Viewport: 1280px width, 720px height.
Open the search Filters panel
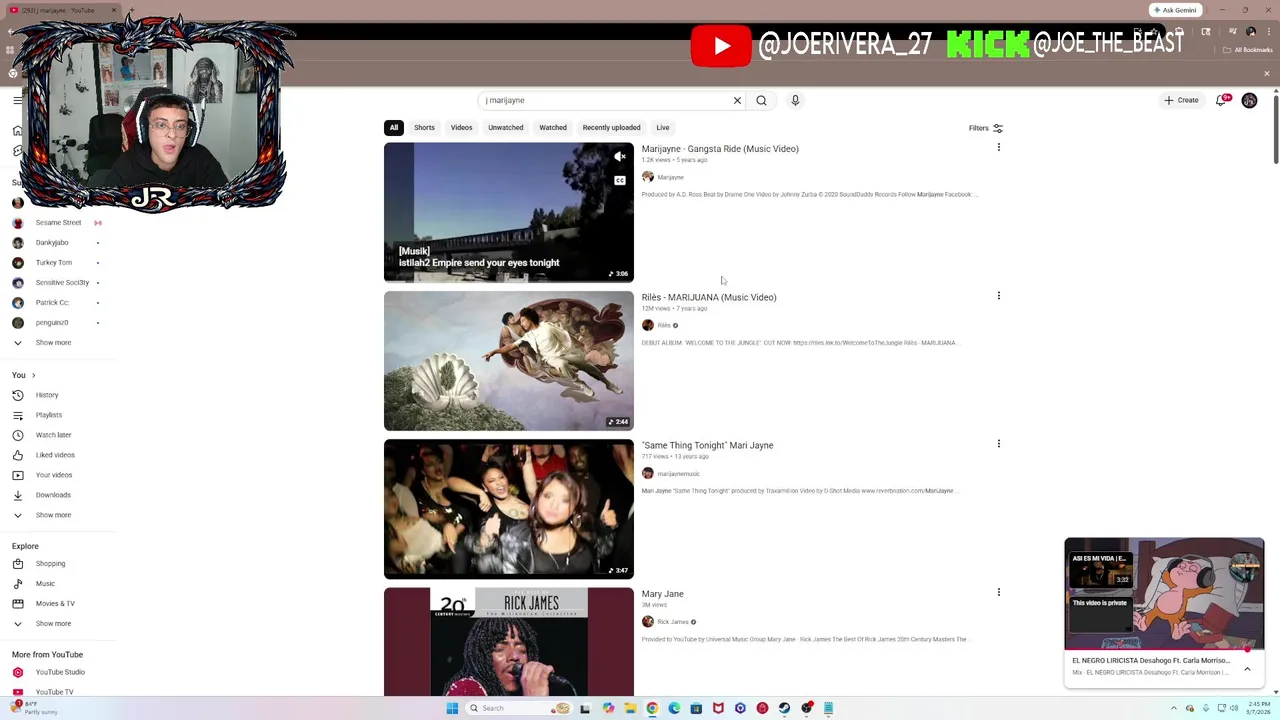click(985, 128)
